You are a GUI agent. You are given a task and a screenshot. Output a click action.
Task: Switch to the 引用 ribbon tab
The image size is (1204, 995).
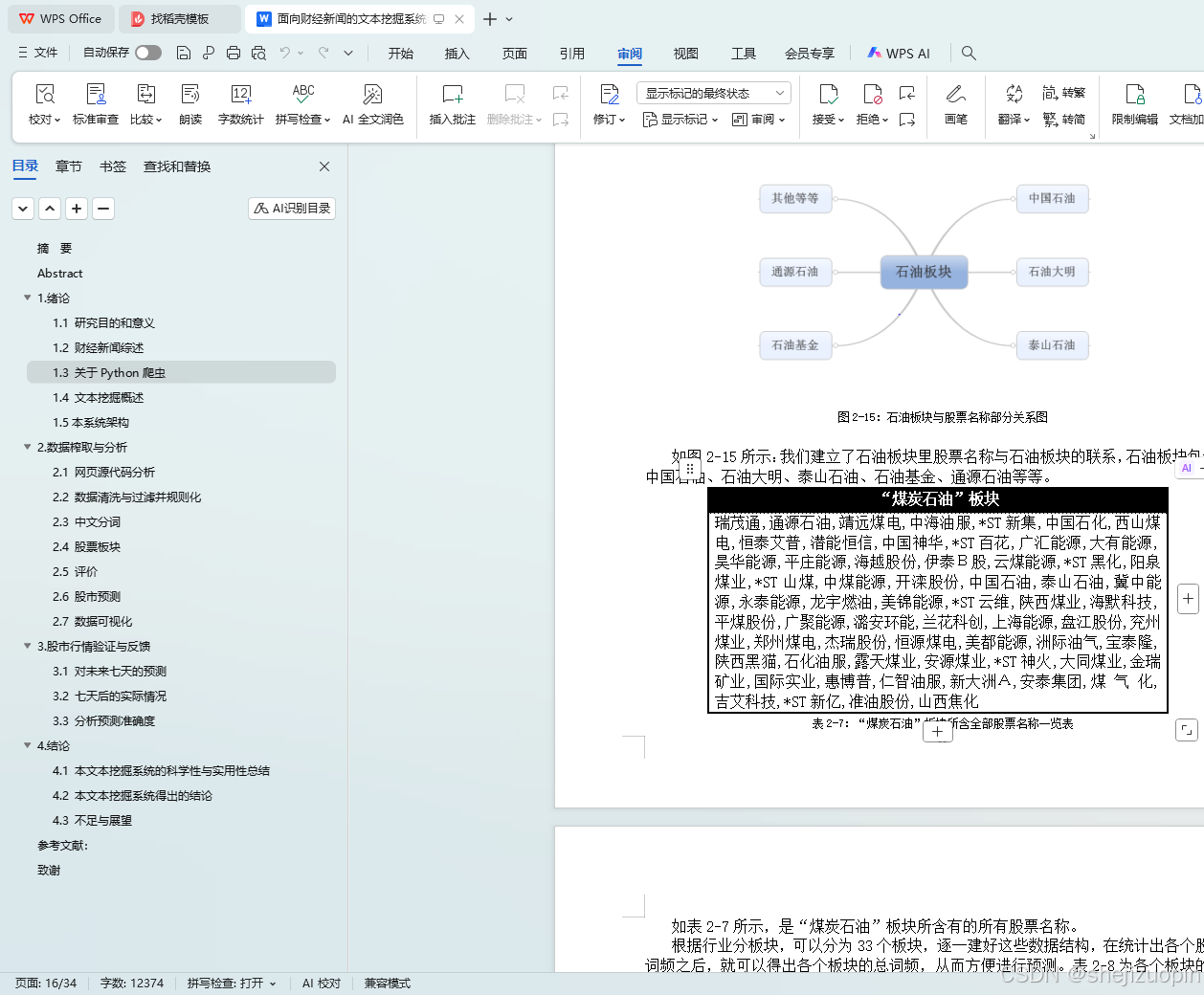(572, 54)
